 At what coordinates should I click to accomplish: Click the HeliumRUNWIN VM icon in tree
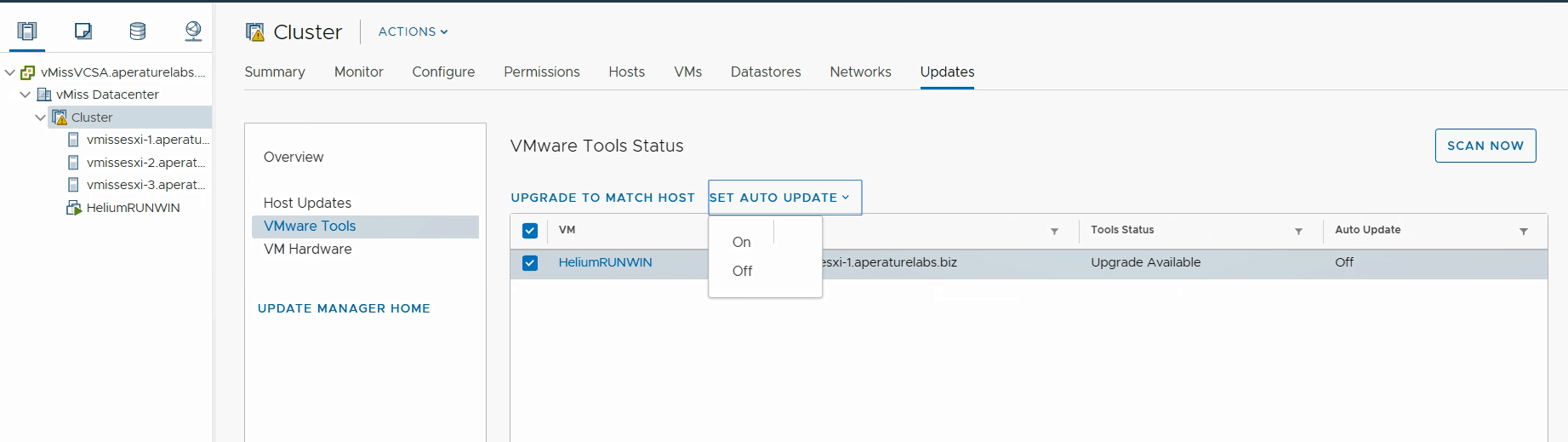[74, 208]
